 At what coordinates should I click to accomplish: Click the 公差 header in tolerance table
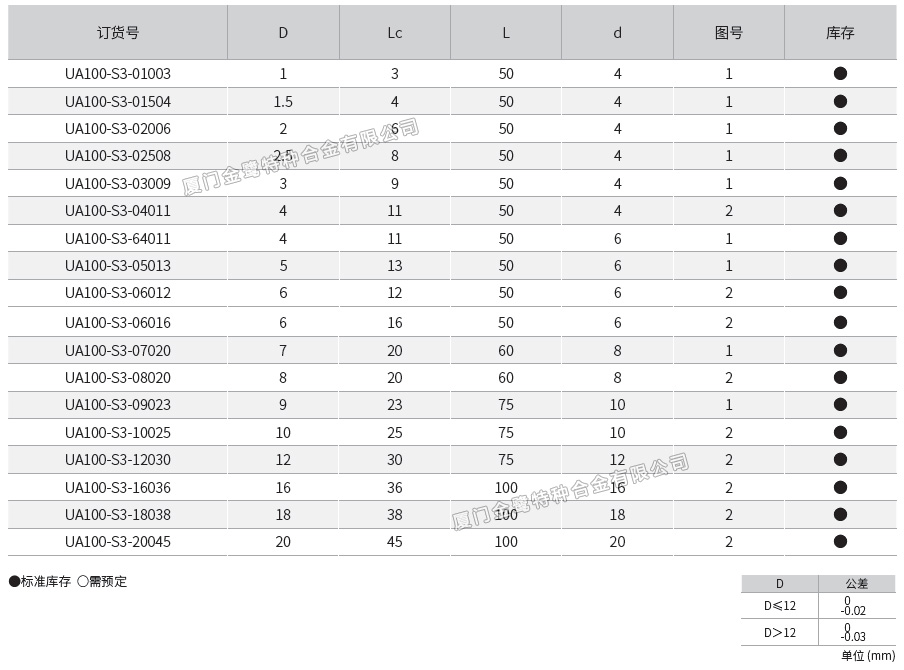[x=857, y=584]
